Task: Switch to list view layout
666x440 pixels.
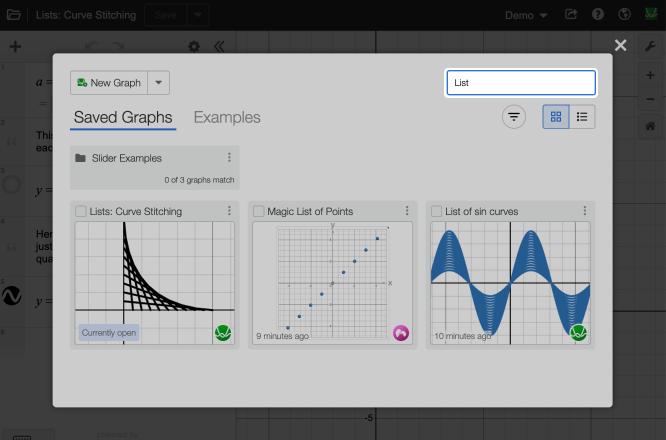Action: (x=582, y=117)
